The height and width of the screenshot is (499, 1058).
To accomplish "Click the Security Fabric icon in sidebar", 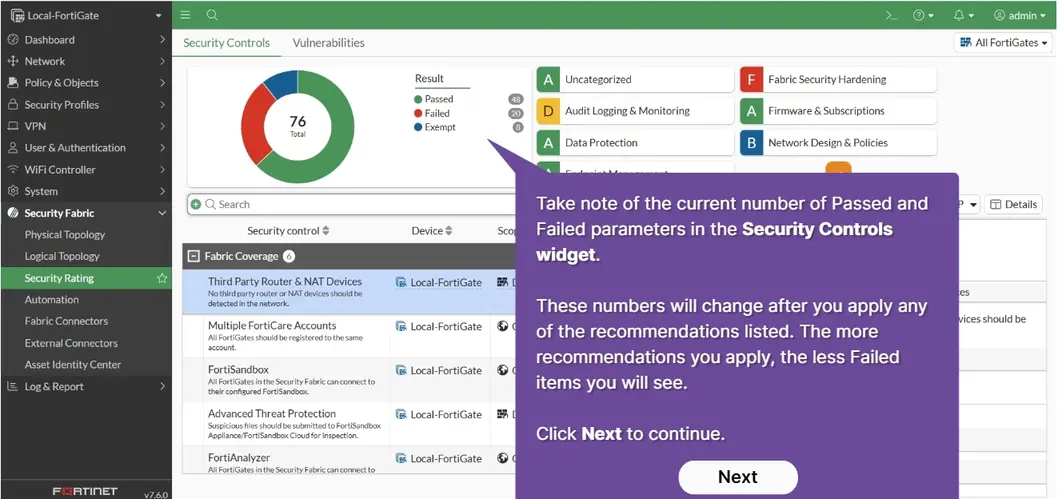I will tap(12, 213).
